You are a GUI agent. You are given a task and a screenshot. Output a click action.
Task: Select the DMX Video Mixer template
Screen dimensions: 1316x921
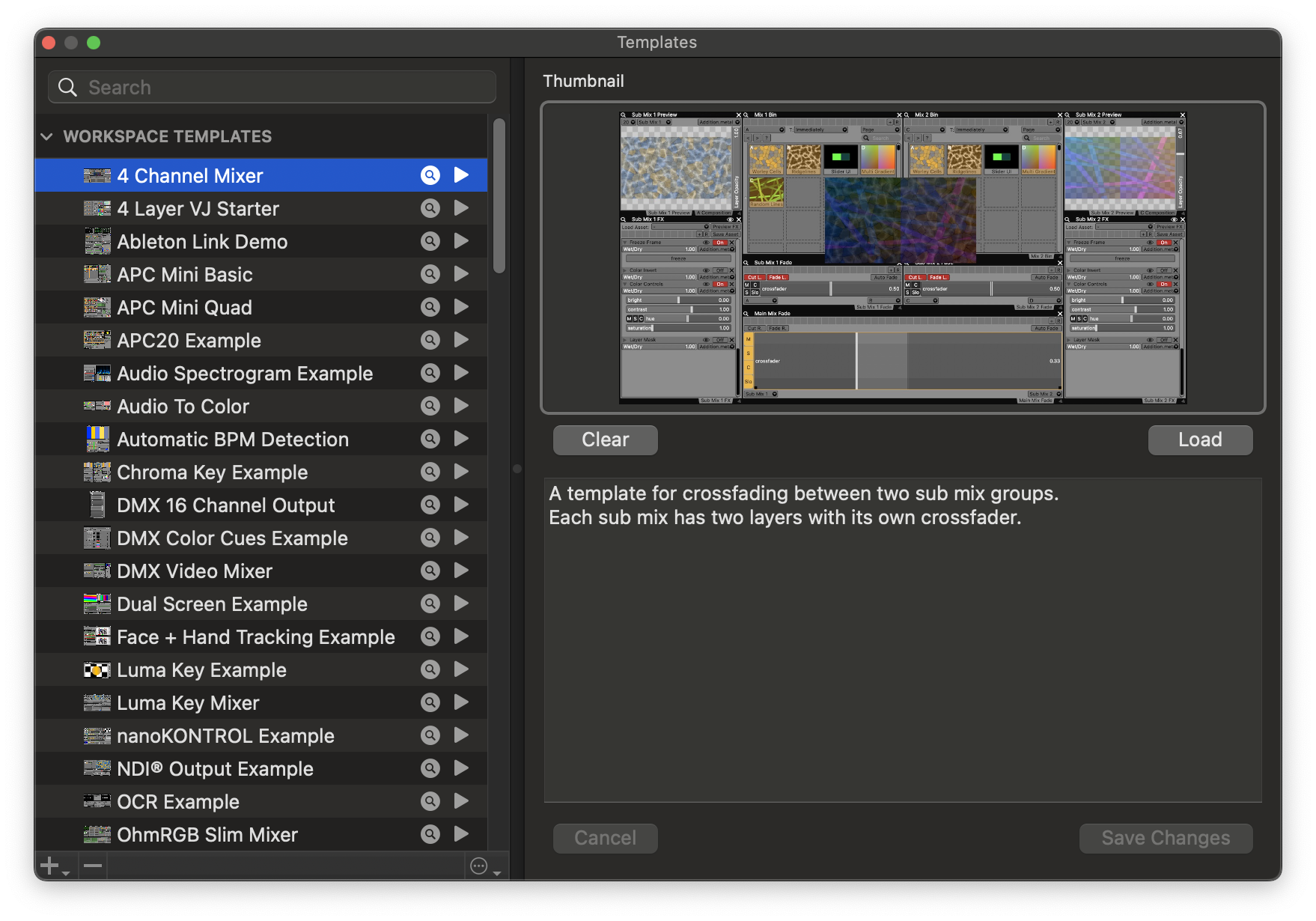point(261,571)
